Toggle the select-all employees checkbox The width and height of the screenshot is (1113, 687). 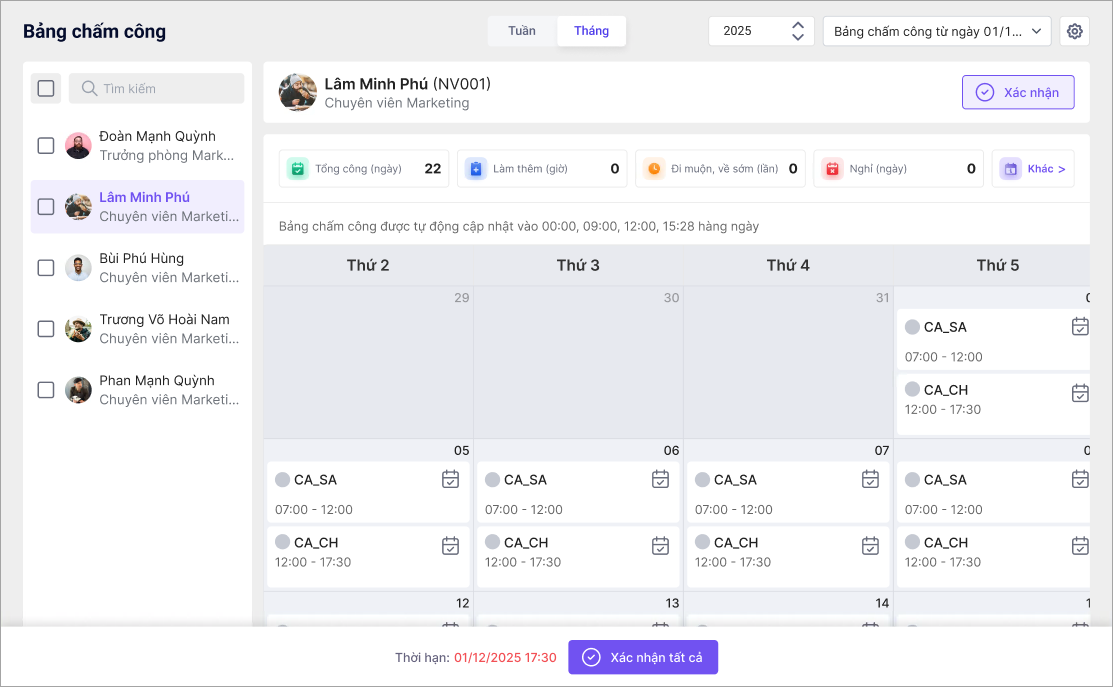pyautogui.click(x=45, y=89)
